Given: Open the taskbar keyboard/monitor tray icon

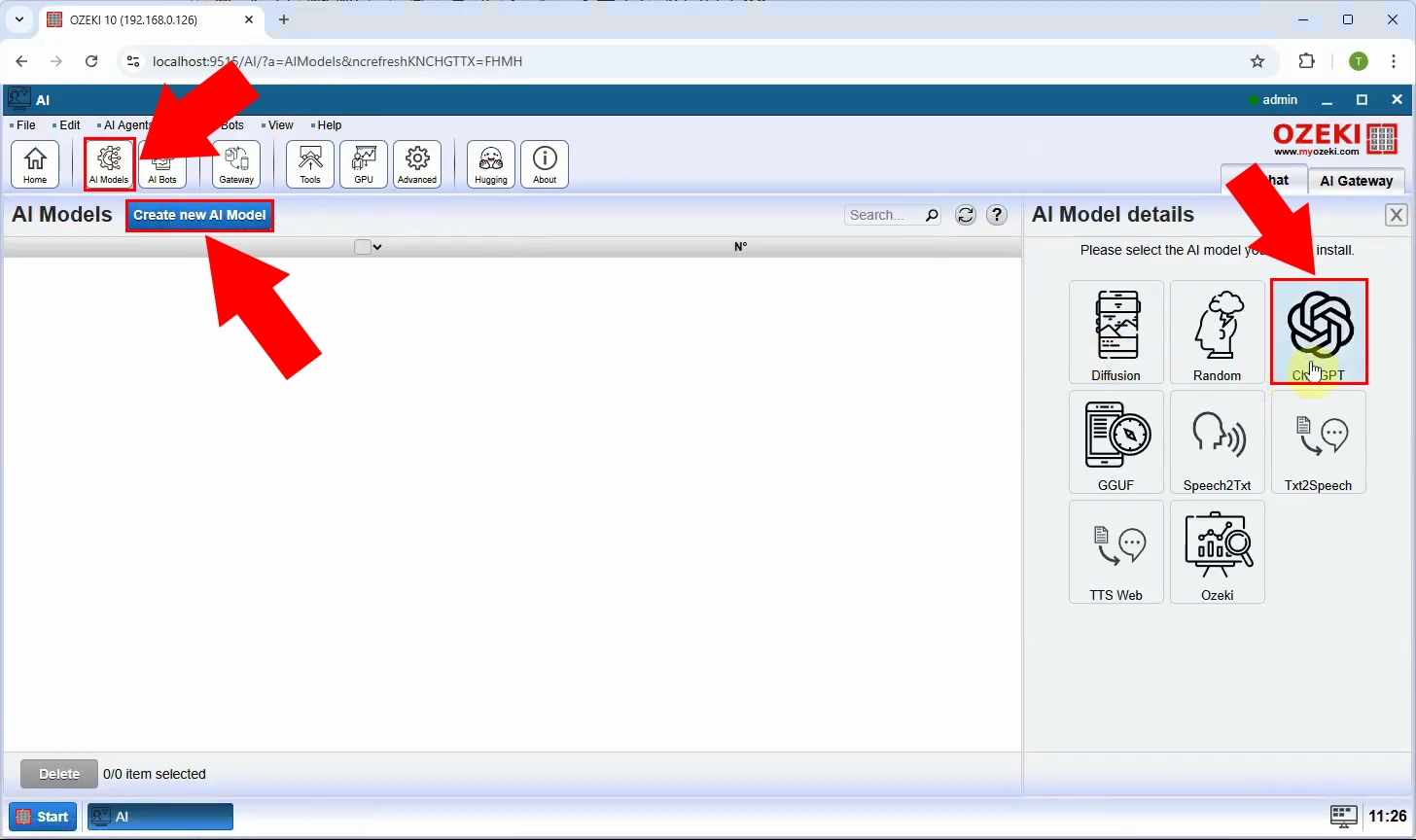Looking at the screenshot, I should [x=1344, y=816].
